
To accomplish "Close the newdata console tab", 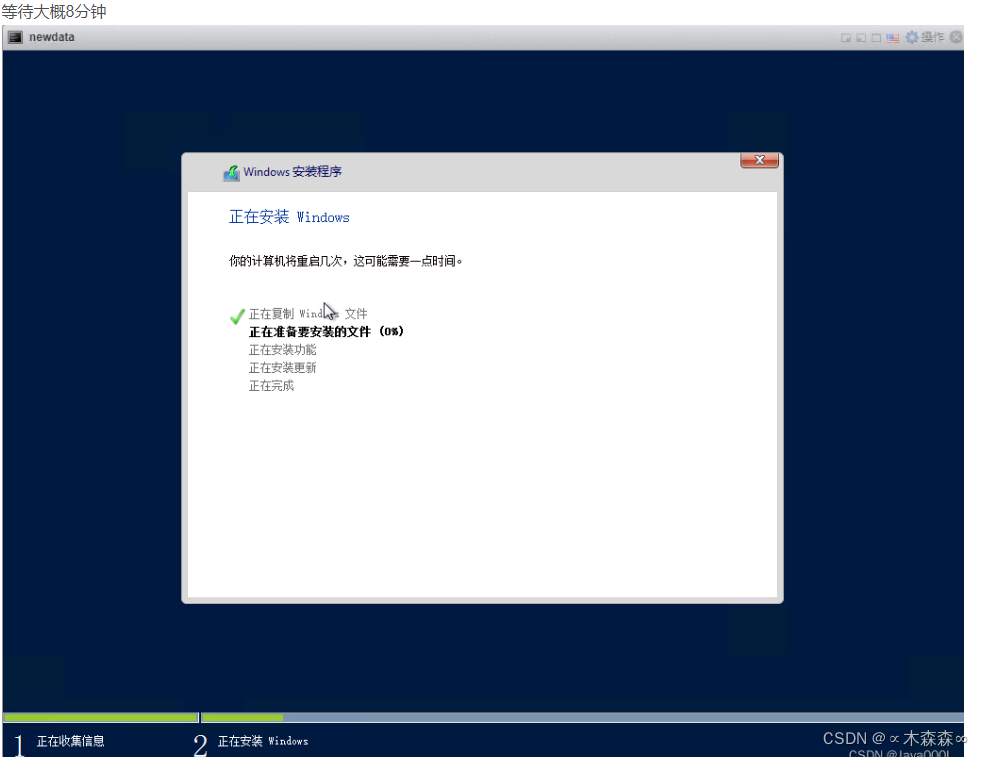I will pyautogui.click(x=955, y=37).
